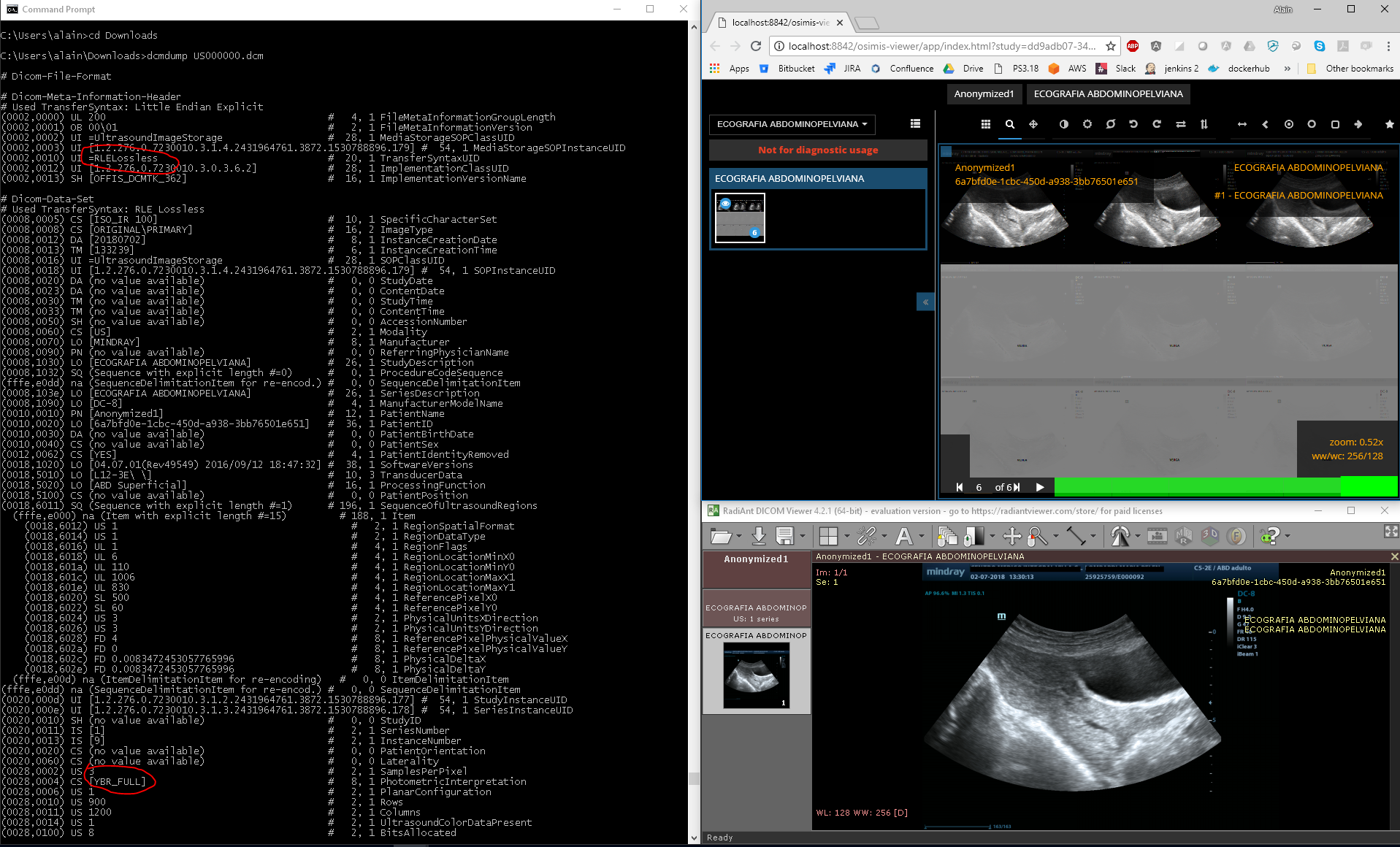Select the RadiAnt ultrasound series thumbnail

(756, 675)
